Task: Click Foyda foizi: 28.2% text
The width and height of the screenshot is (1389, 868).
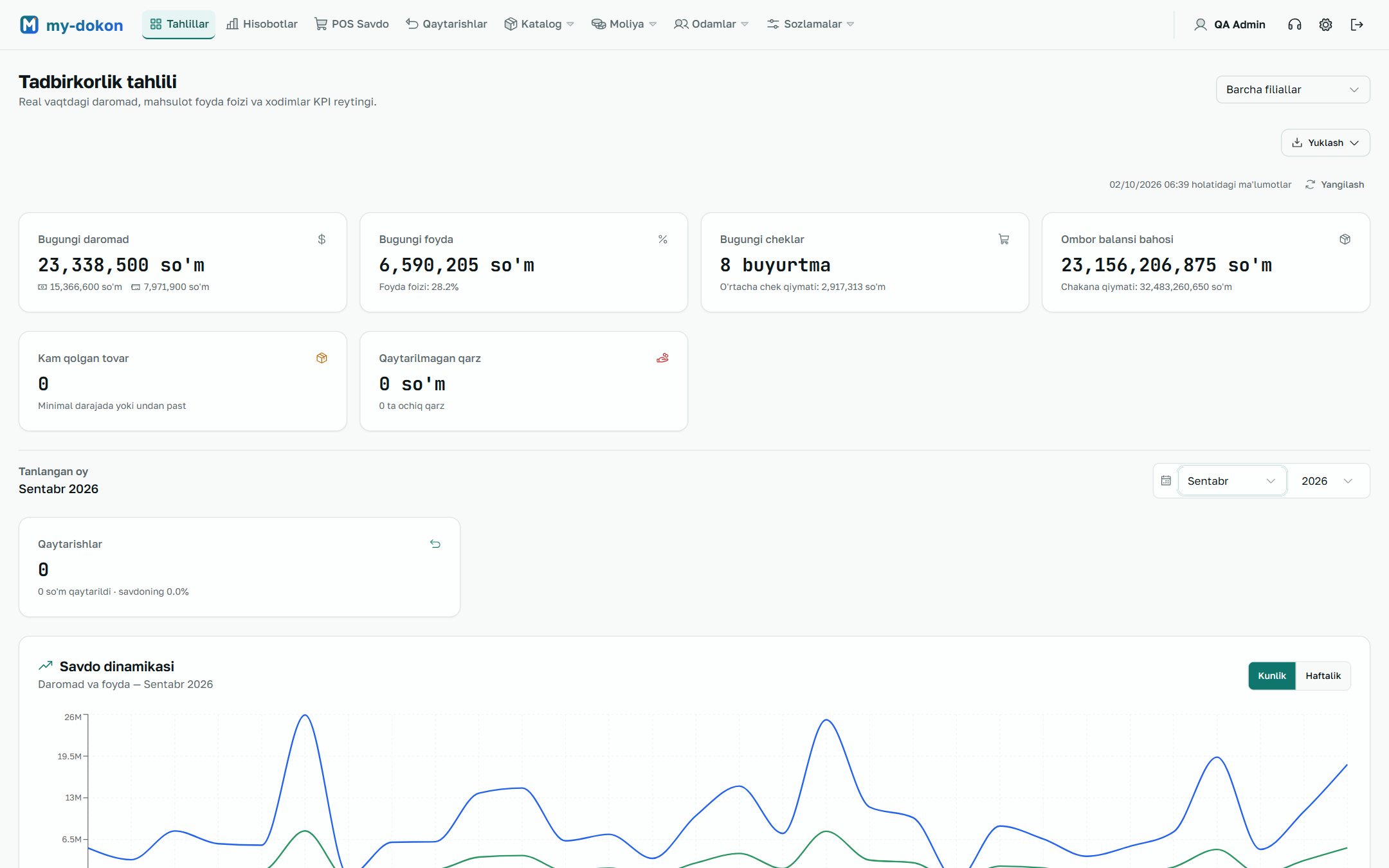Action: pyautogui.click(x=419, y=287)
